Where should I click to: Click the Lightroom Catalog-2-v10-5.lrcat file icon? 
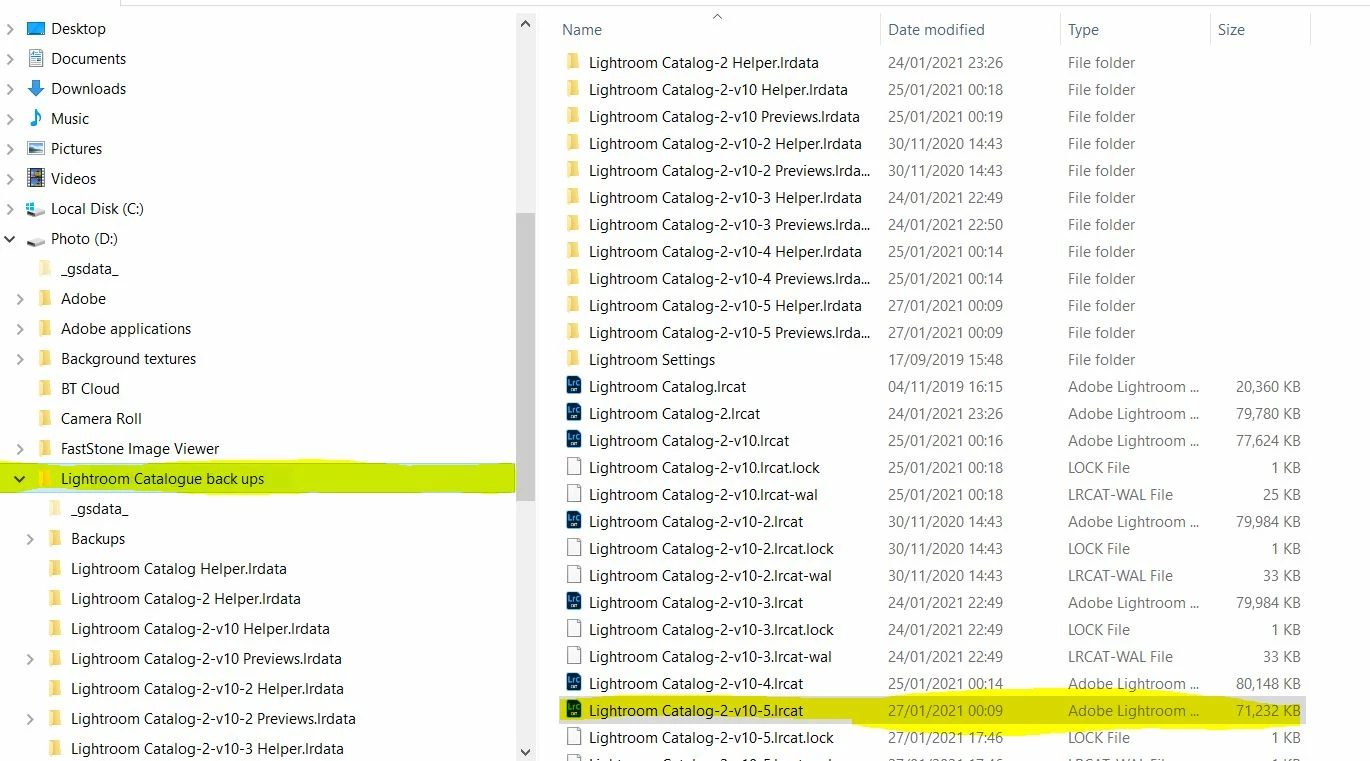point(573,710)
